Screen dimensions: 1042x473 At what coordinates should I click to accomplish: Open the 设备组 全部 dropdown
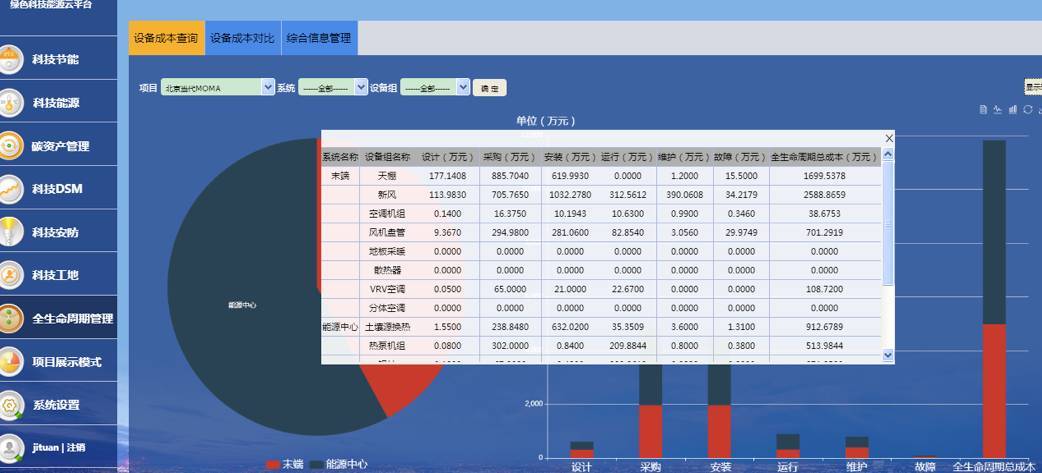435,87
